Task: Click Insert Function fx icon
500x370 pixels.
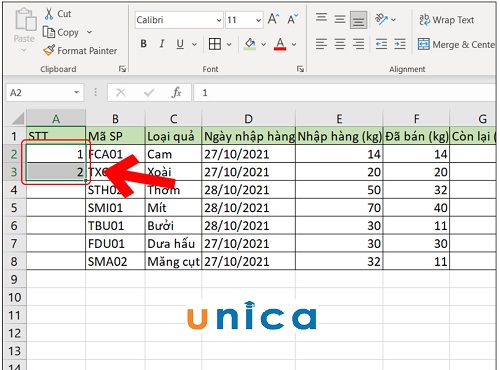Action: 176,92
